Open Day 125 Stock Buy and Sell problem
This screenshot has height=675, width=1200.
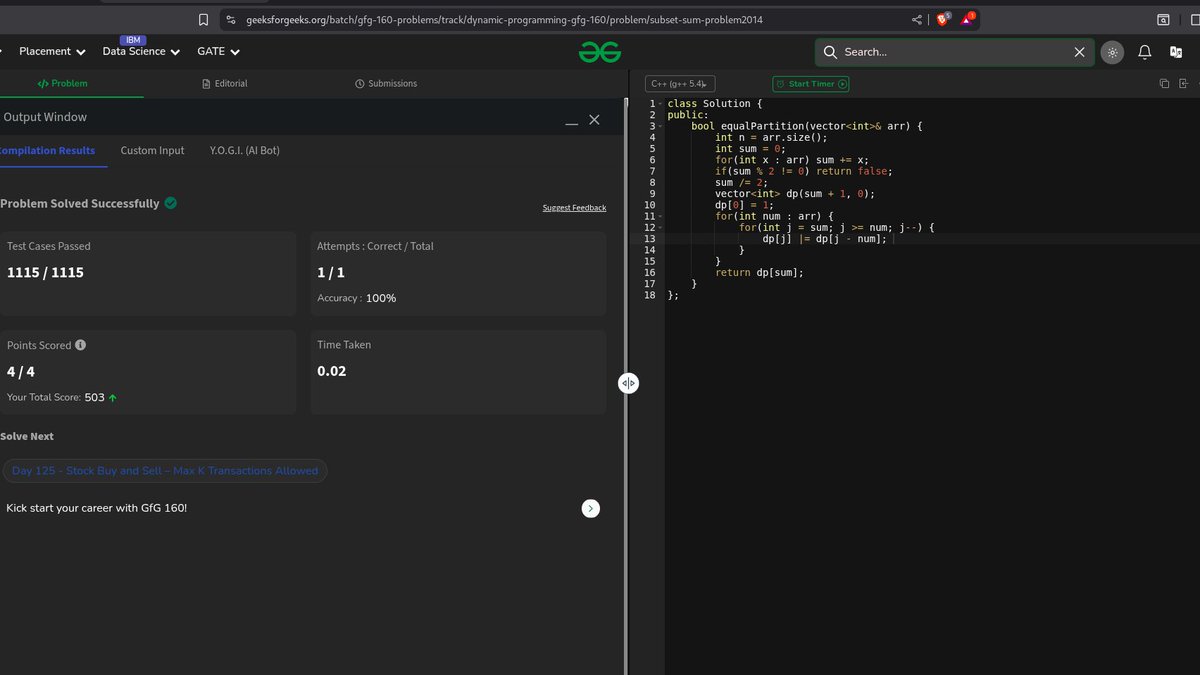(165, 470)
